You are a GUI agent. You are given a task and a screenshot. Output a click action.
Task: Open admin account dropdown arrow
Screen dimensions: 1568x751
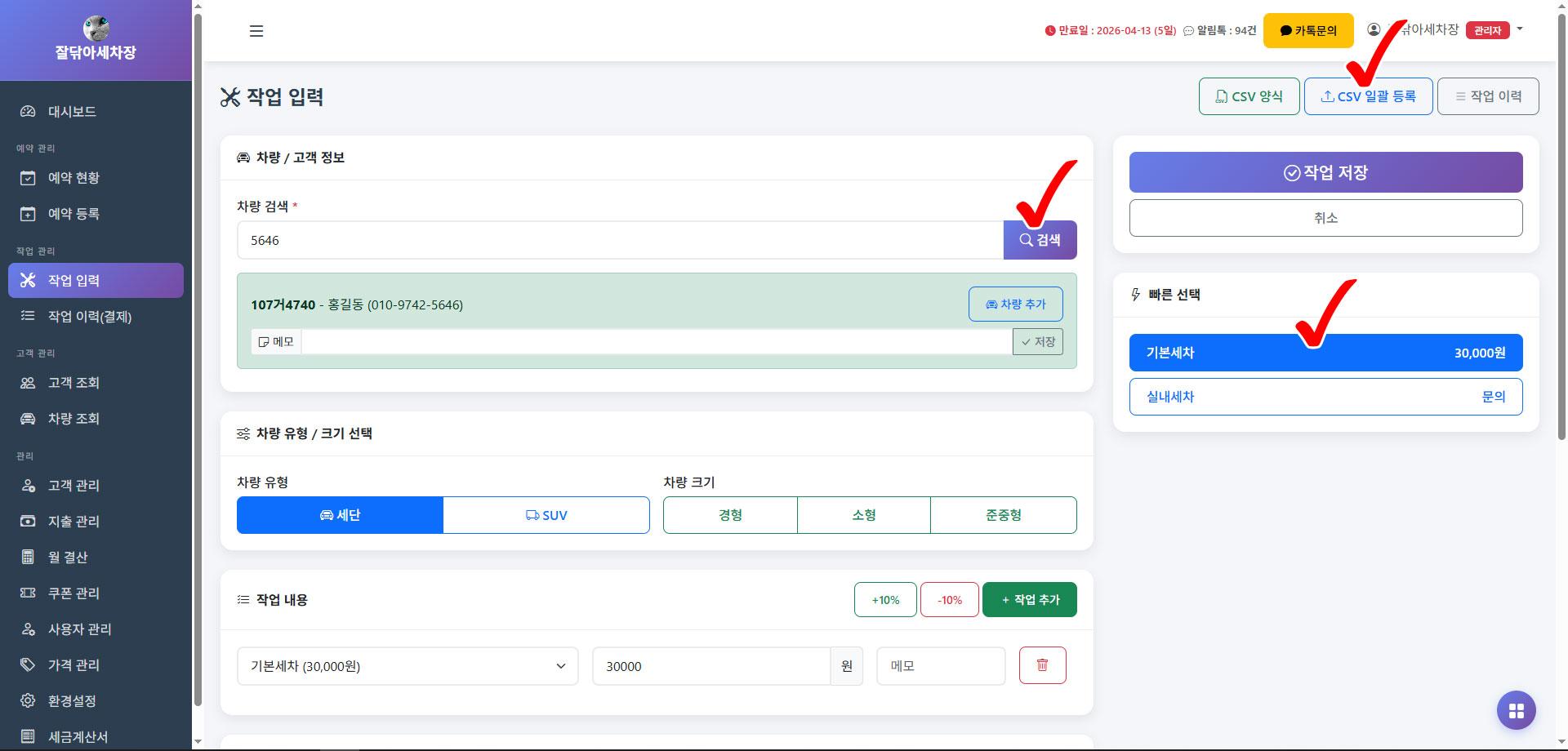pos(1520,29)
